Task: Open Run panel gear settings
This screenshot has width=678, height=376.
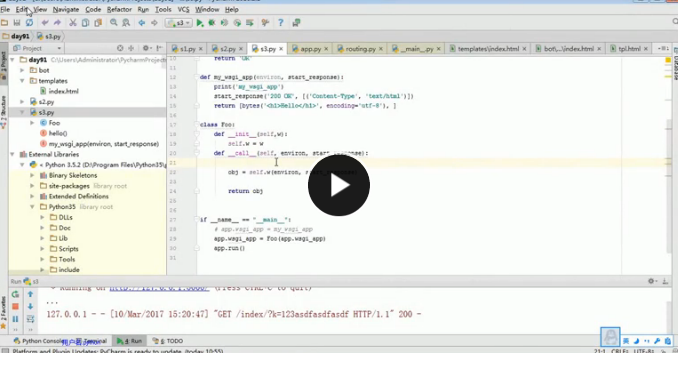Action: coord(652,281)
